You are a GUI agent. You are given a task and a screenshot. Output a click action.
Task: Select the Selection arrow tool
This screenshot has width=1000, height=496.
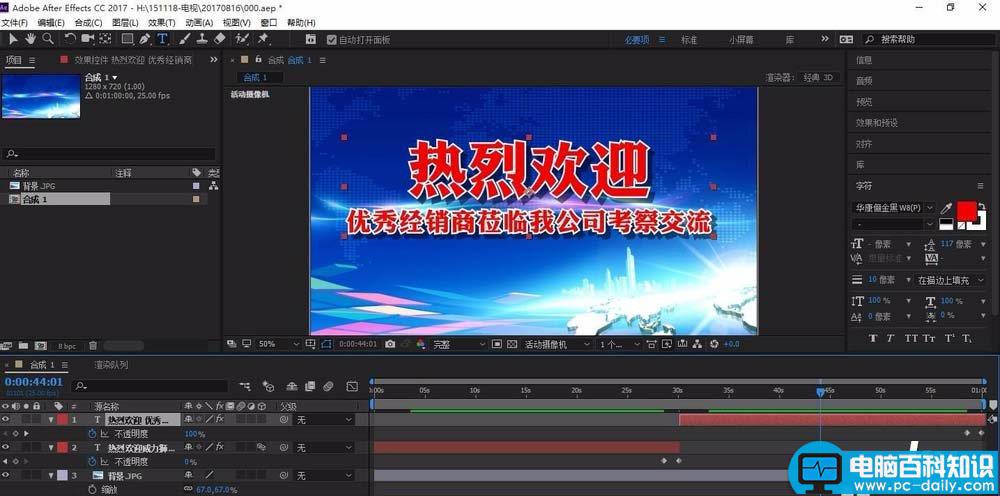(13, 39)
